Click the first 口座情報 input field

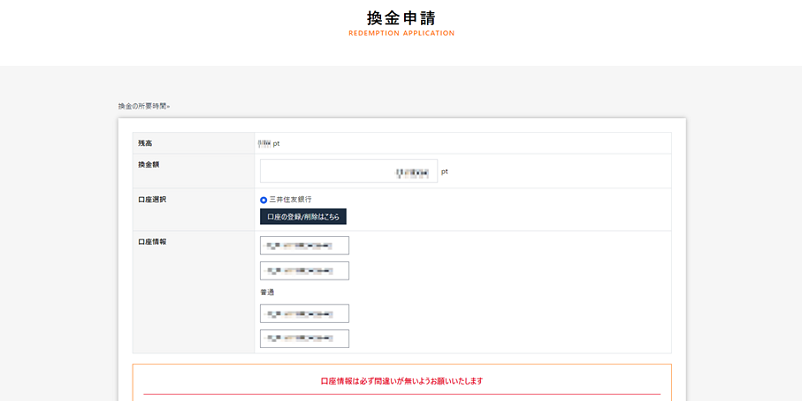pos(304,246)
